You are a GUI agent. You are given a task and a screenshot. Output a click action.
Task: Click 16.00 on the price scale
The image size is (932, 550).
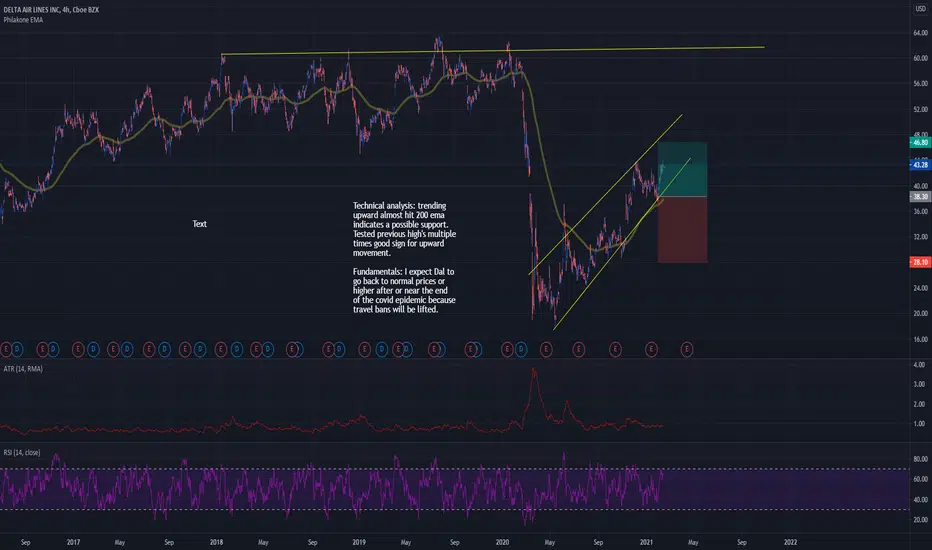coord(920,339)
